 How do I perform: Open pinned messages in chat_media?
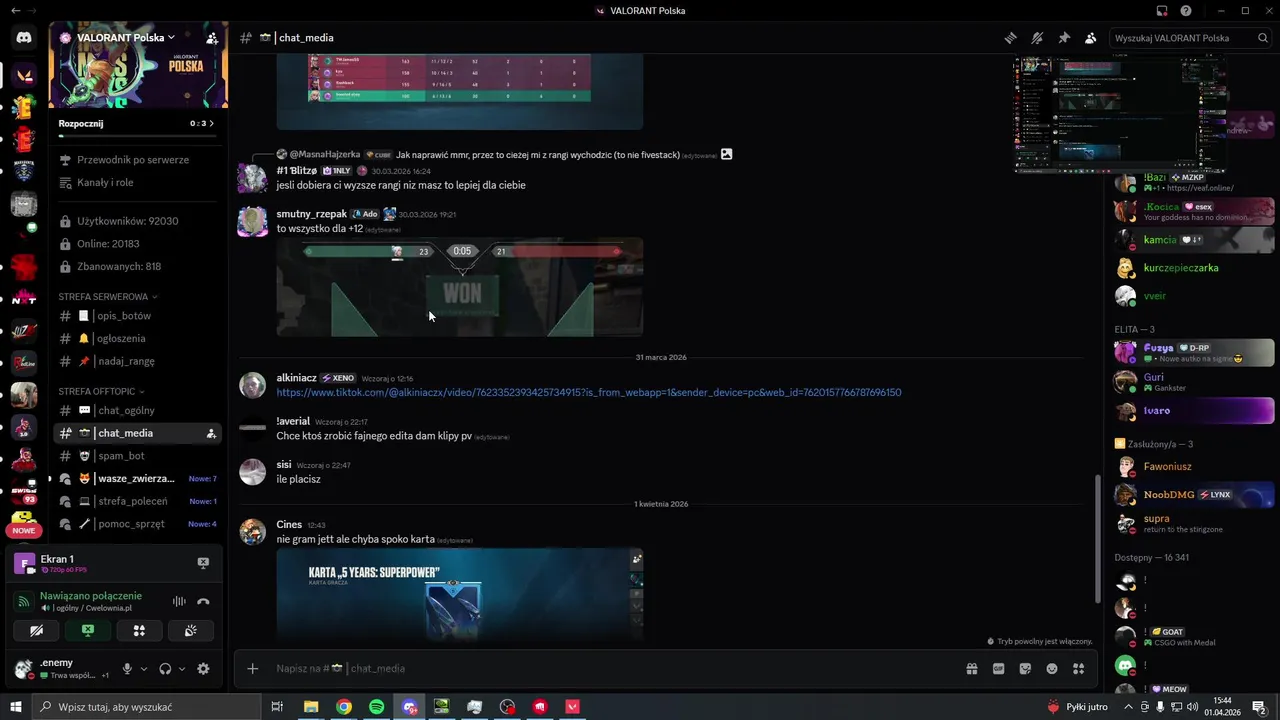[x=1064, y=38]
